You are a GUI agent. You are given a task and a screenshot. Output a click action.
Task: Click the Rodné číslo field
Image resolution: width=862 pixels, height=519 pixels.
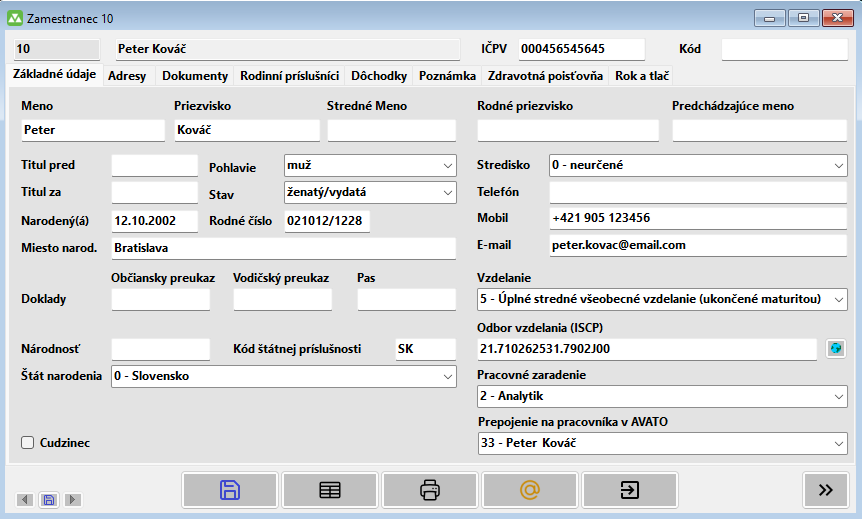[327, 221]
